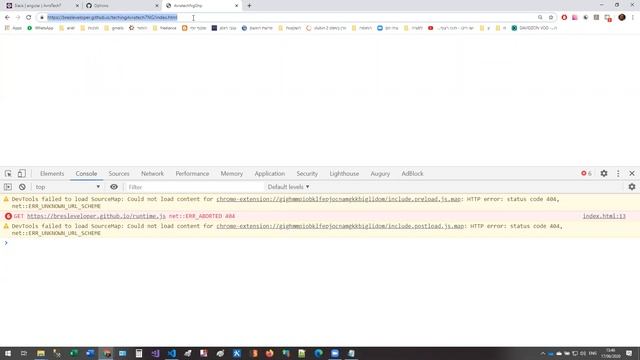
Task: Open the DevTools three-dot customize menu
Action: [x=618, y=173]
